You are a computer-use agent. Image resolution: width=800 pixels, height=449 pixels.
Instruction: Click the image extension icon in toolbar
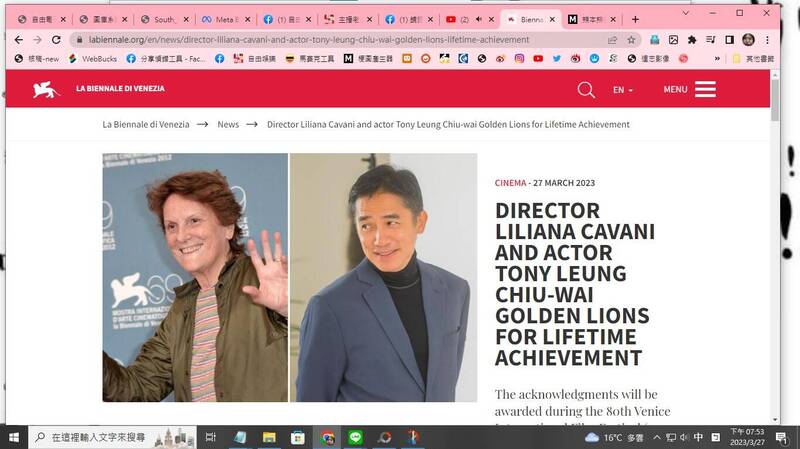(673, 40)
